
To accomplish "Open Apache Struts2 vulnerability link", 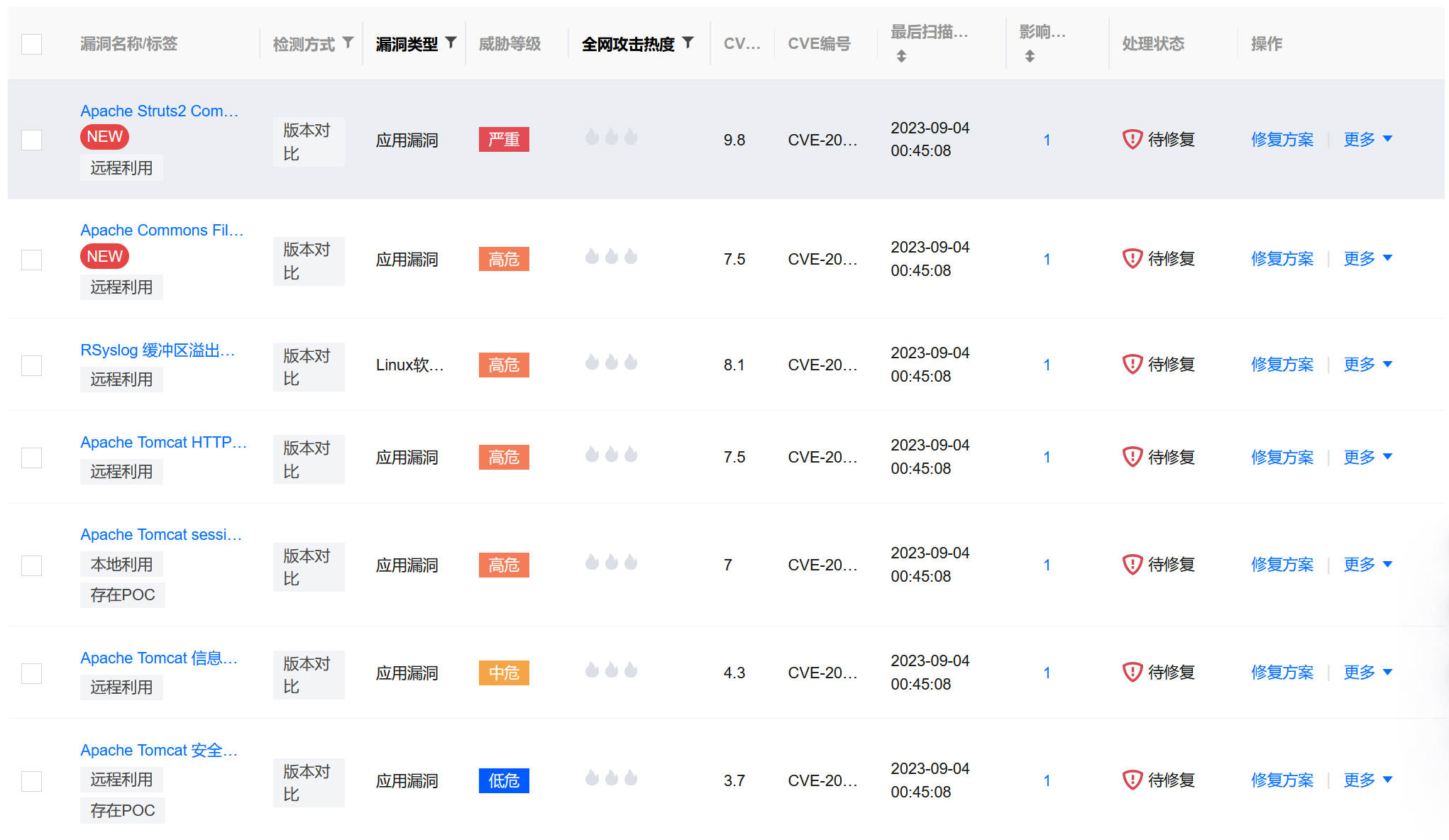I will (159, 111).
